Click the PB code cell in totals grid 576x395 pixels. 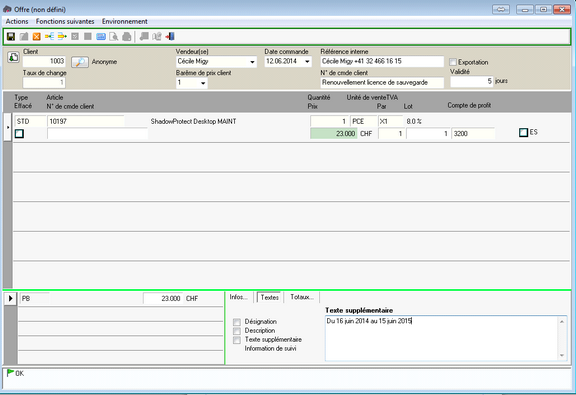(34, 299)
